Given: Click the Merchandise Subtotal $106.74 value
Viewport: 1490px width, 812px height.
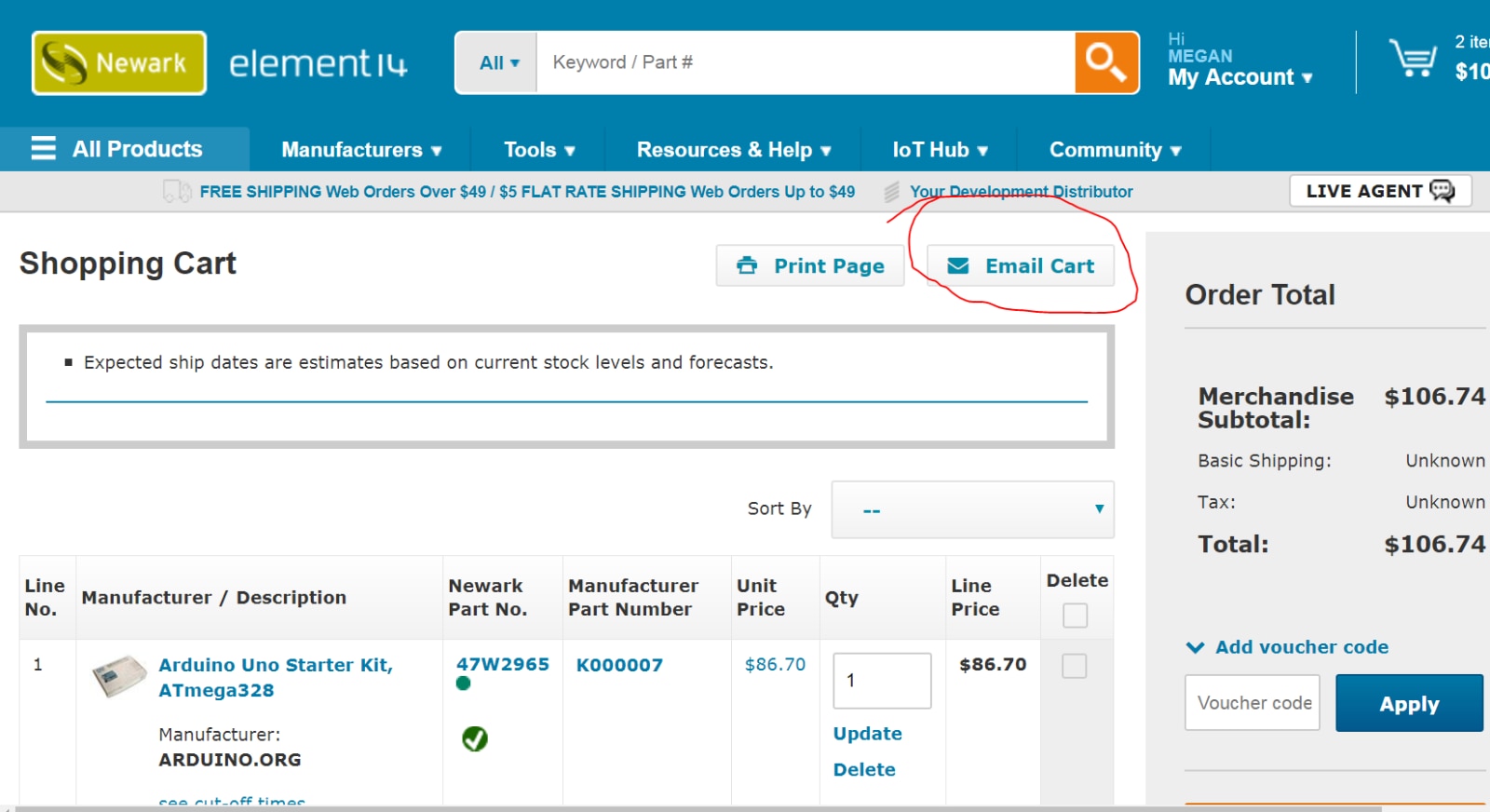Looking at the screenshot, I should [x=1434, y=397].
